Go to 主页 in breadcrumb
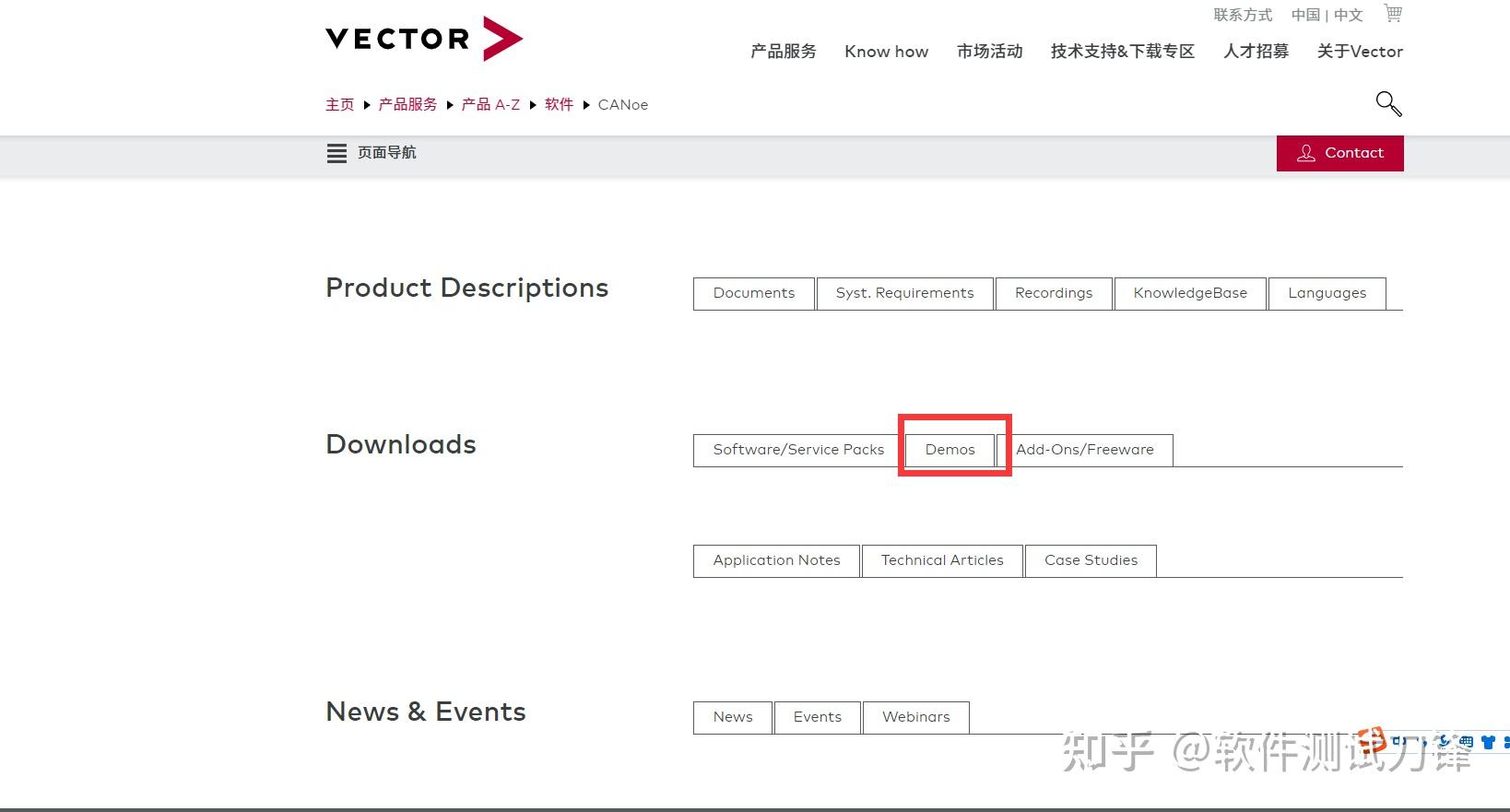 (340, 105)
